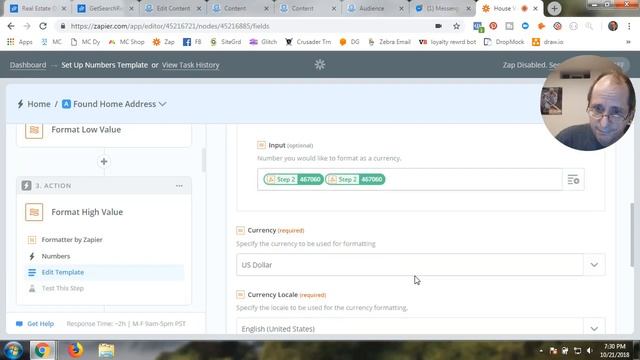Reload the page with the refresh icon
Viewport: 640px width, 360px height.
(x=43, y=26)
